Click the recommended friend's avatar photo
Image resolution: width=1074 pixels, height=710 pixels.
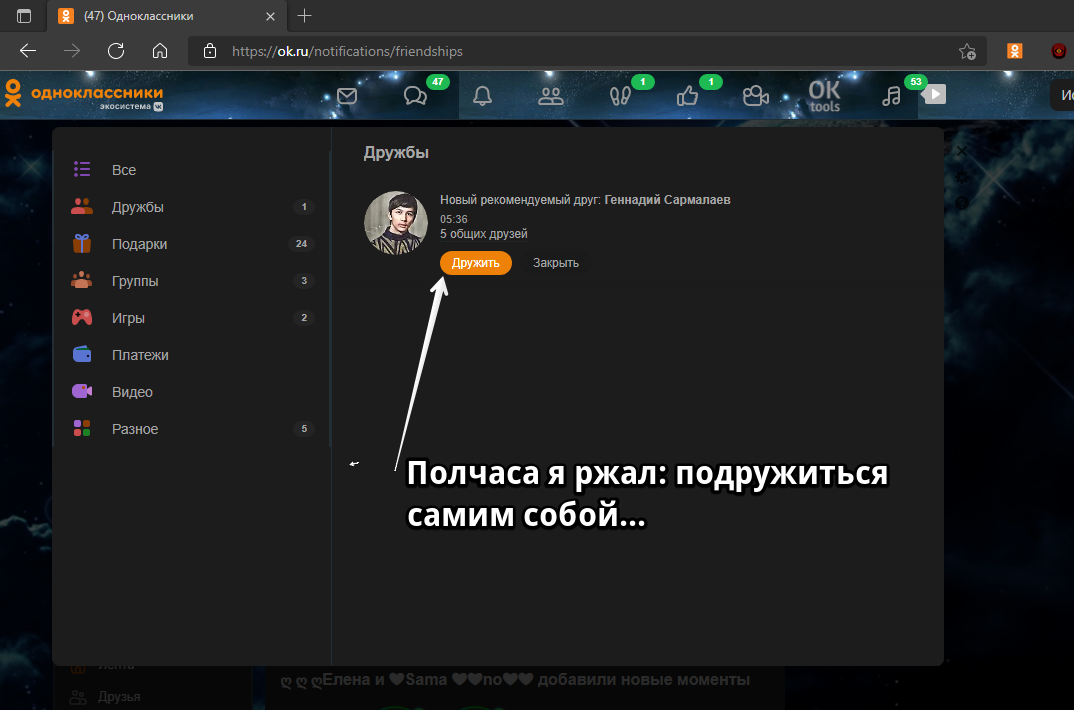pos(396,223)
